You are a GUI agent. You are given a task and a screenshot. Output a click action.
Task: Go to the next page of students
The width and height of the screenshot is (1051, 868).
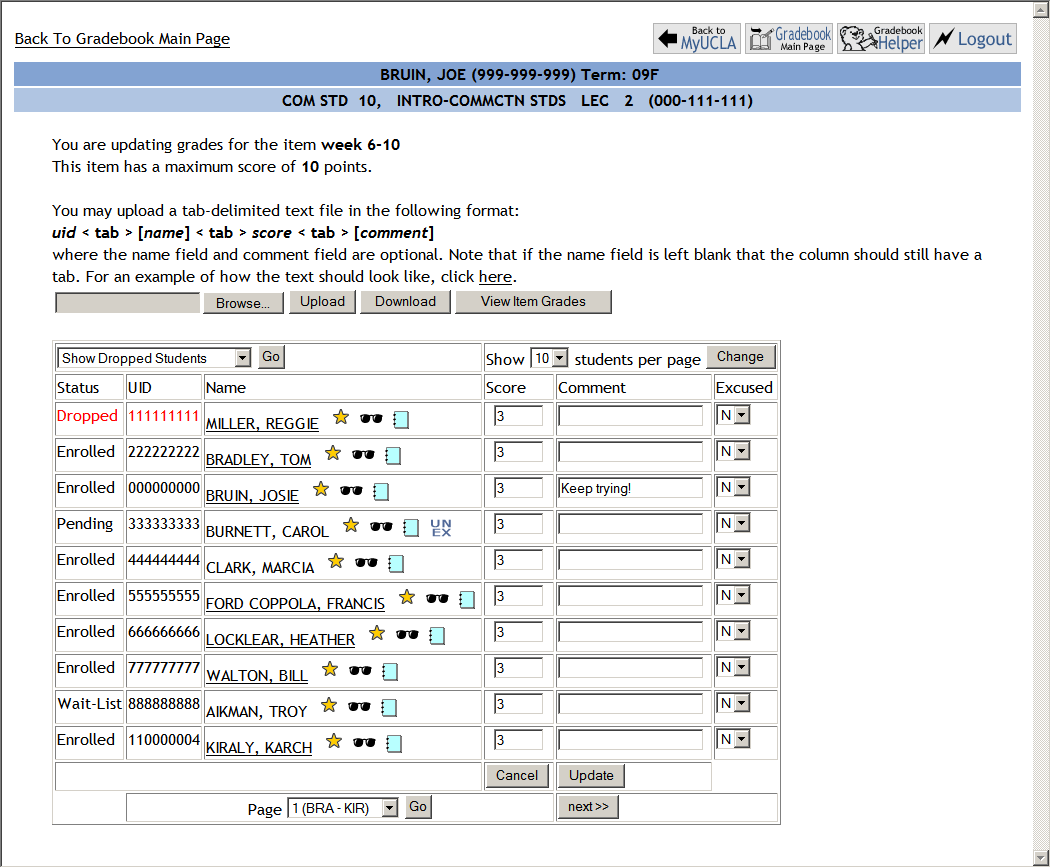[x=587, y=807]
